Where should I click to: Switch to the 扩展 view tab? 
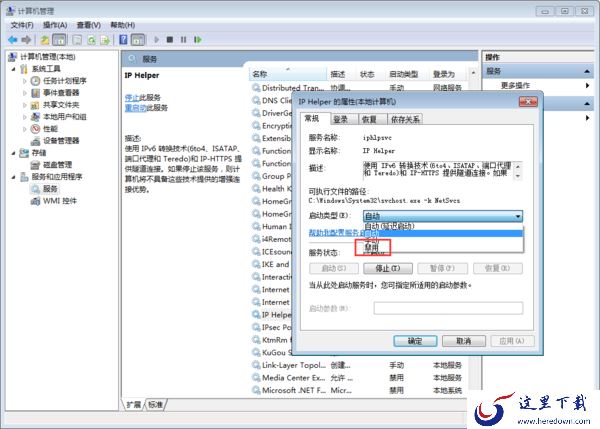point(134,405)
